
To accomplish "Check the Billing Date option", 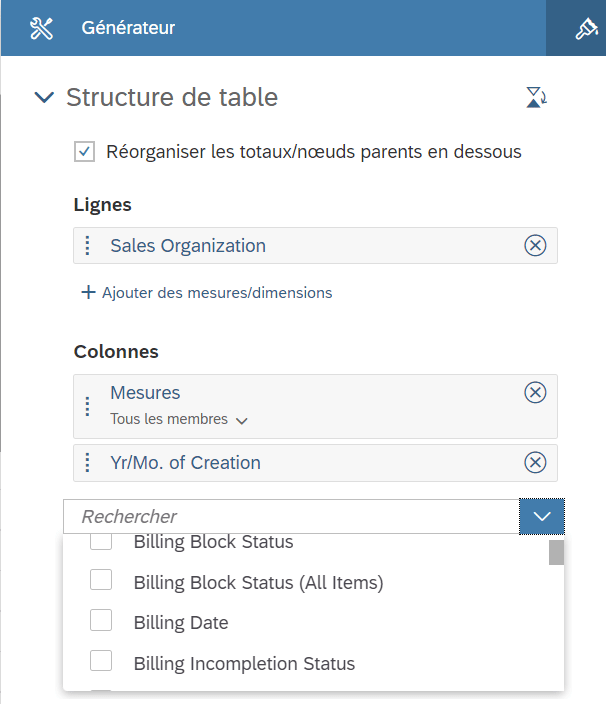I will coord(101,620).
